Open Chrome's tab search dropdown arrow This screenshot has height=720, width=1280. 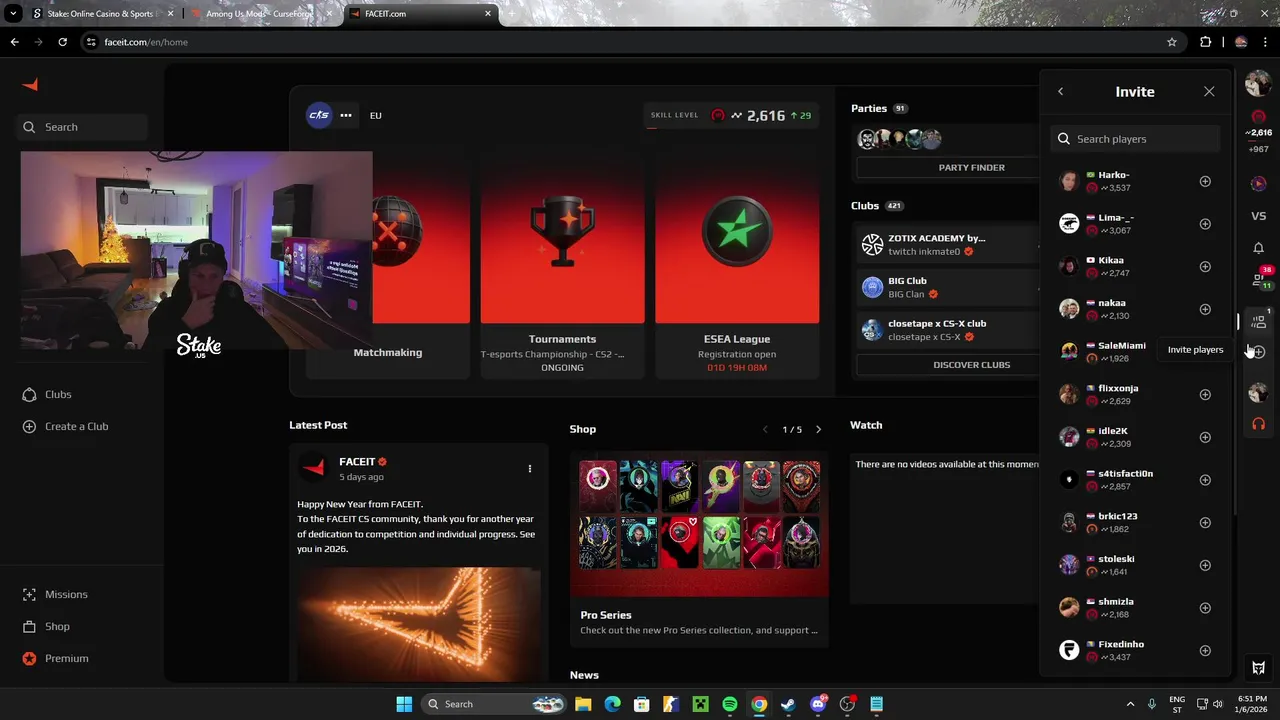(13, 14)
